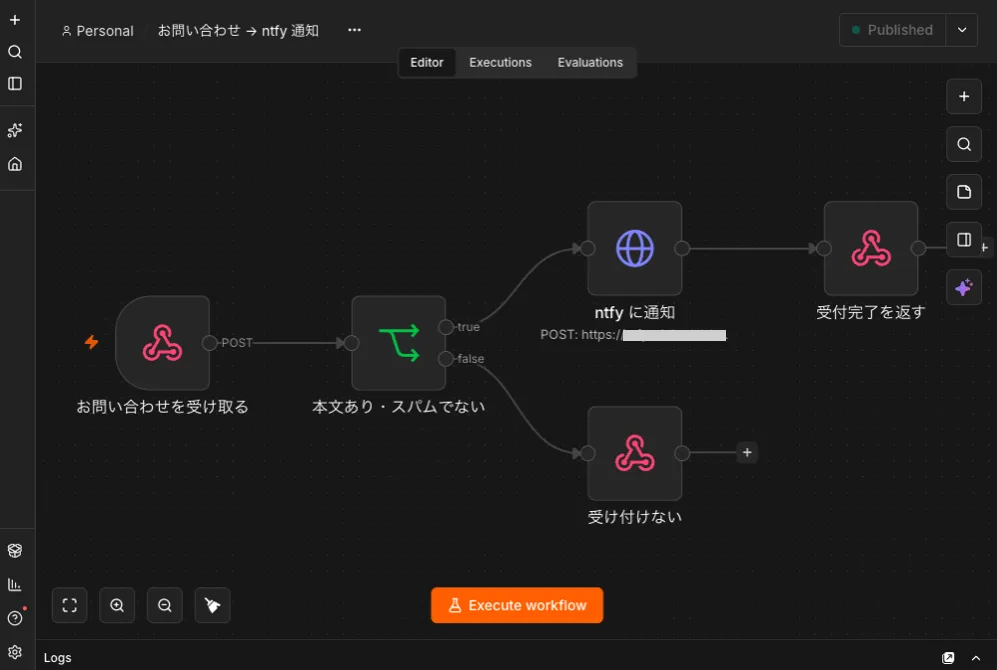This screenshot has width=997, height=670.
Task: Open search from the left sidebar
Action: click(x=15, y=52)
